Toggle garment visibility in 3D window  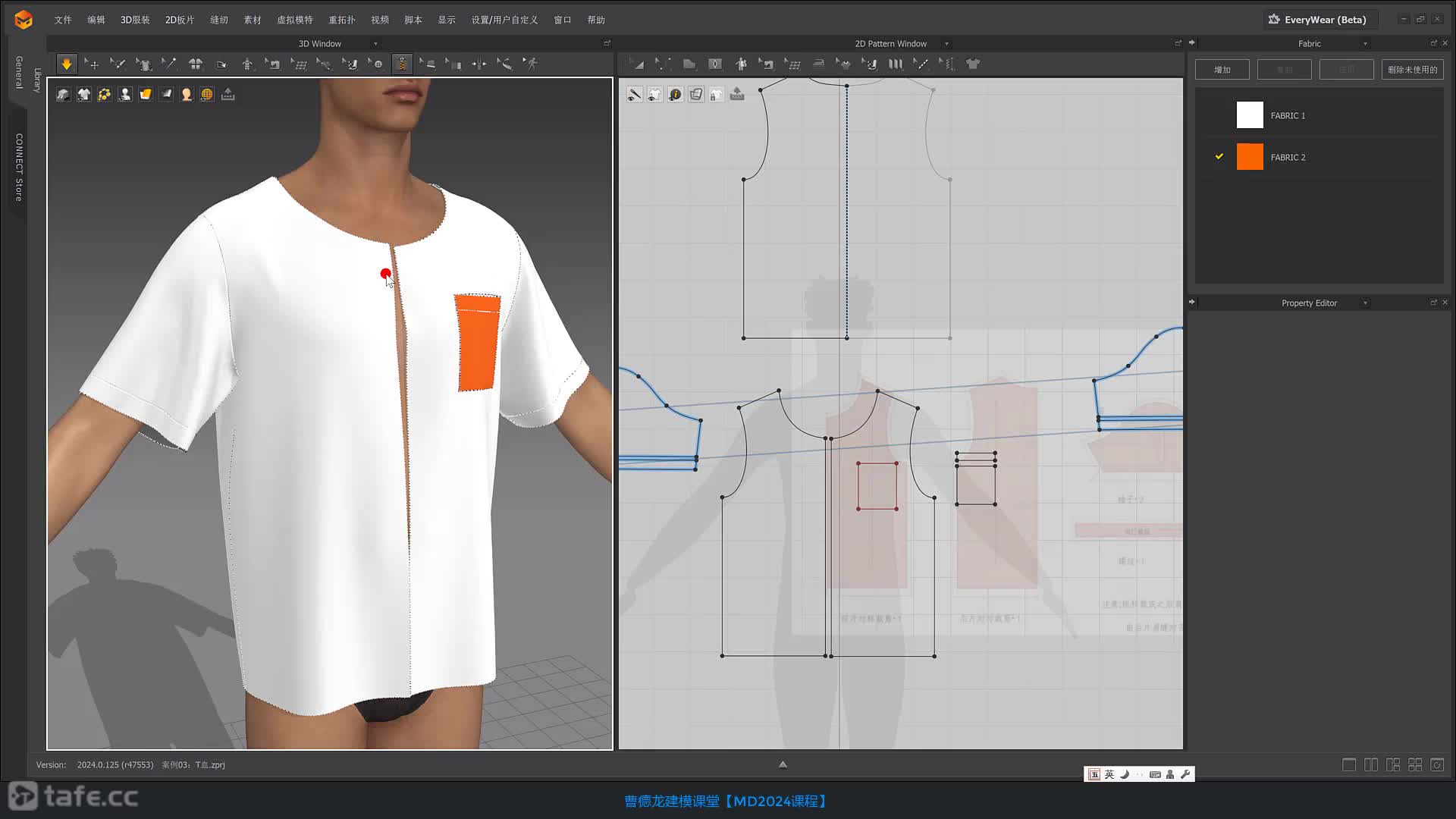pos(83,95)
